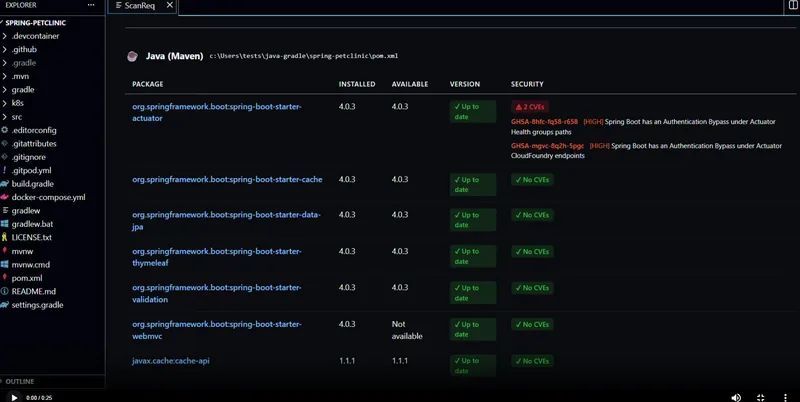Open the docker-compose.yml file
The width and height of the screenshot is (800, 402).
click(x=48, y=197)
